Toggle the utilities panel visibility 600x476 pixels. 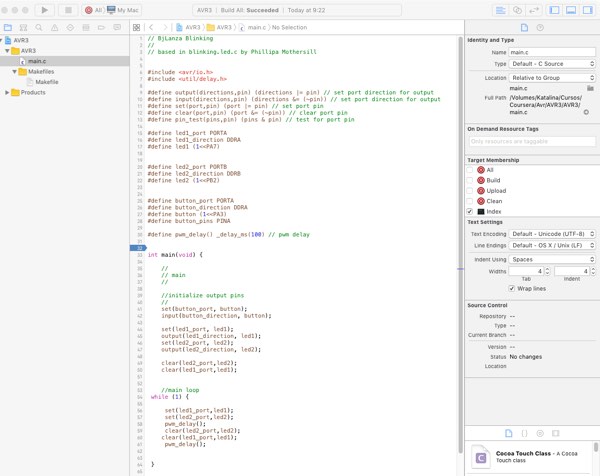point(588,10)
